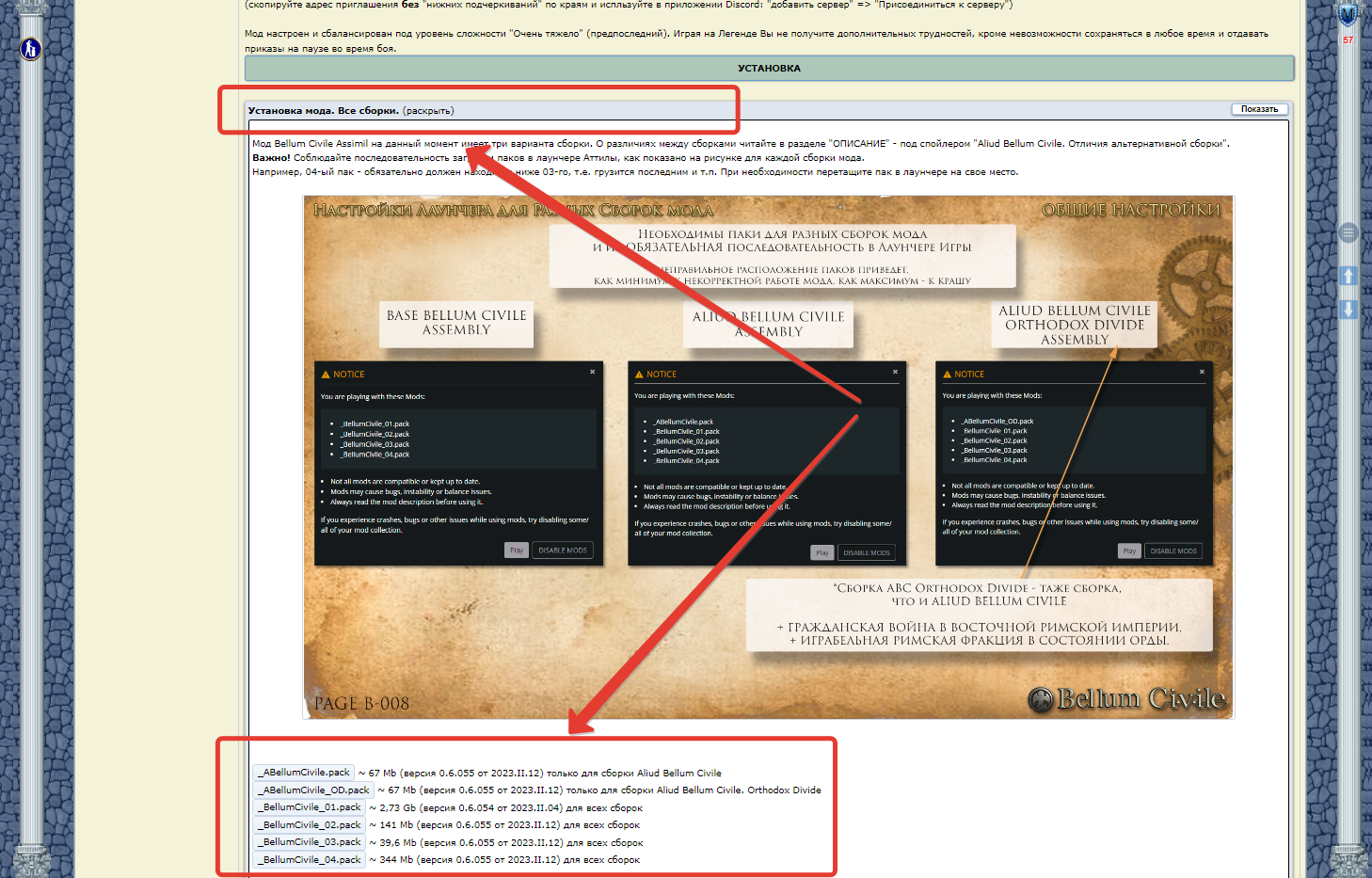Click the red 57 notification counter
Viewport: 1372px width, 878px height.
1348,40
